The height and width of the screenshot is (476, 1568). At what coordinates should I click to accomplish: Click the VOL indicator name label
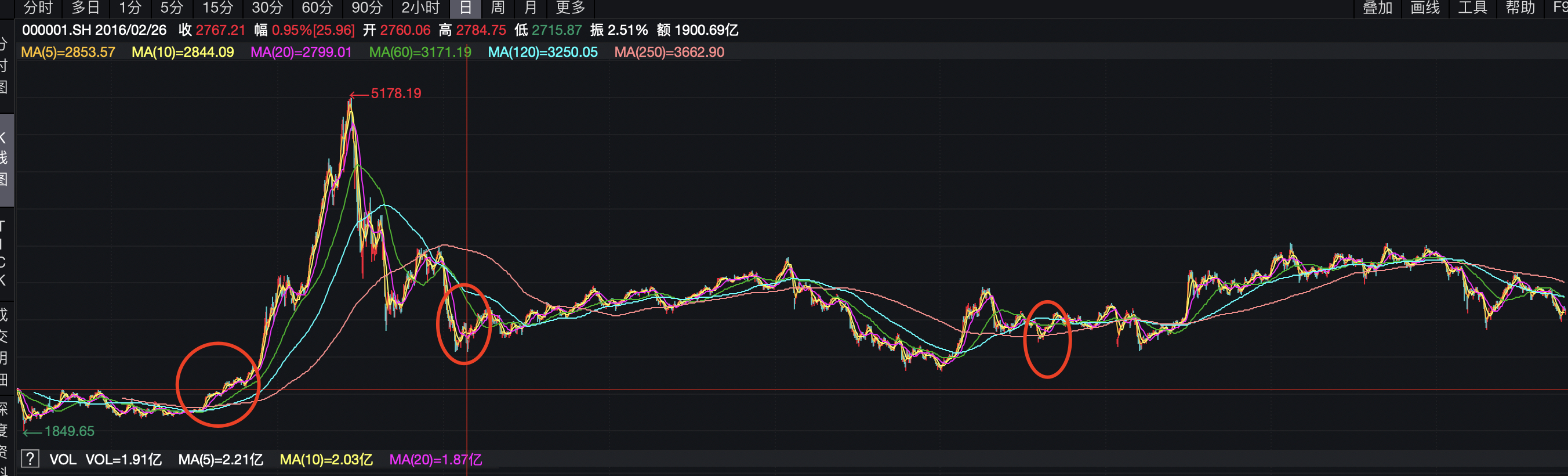coord(63,460)
